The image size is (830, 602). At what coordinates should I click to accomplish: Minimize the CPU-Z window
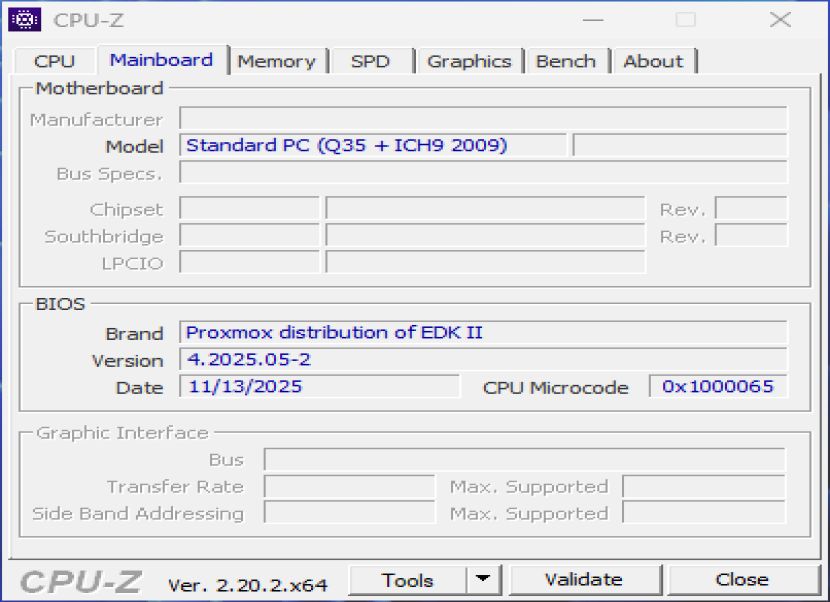click(x=593, y=20)
